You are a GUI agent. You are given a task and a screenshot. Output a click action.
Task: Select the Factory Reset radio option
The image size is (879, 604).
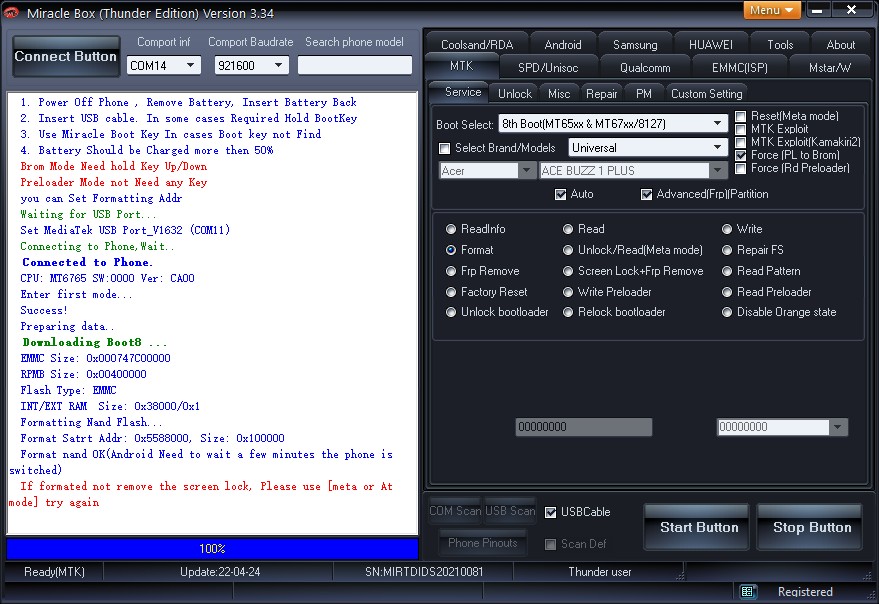point(451,292)
